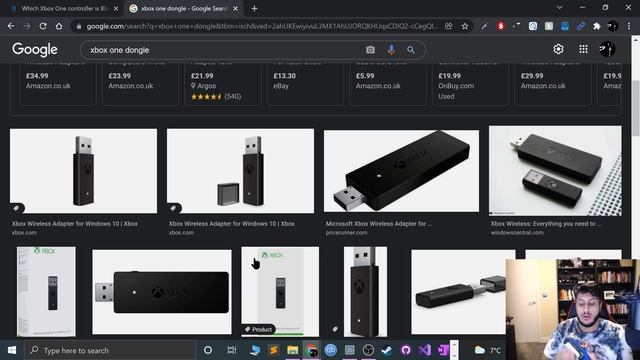Viewport: 640px width, 360px height.
Task: Open GitHub Desktop from taskbar
Action: point(406,350)
